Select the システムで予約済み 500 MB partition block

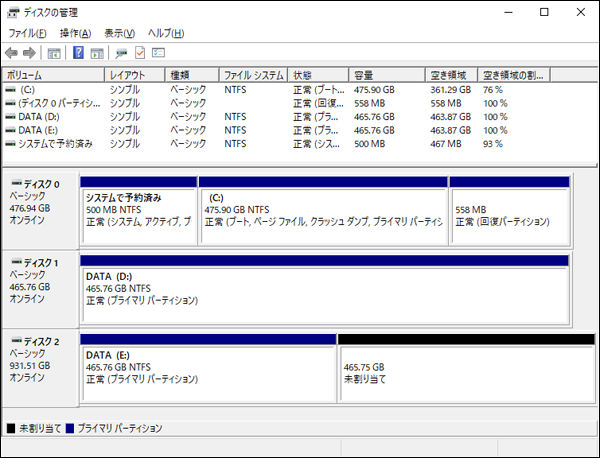pos(139,211)
